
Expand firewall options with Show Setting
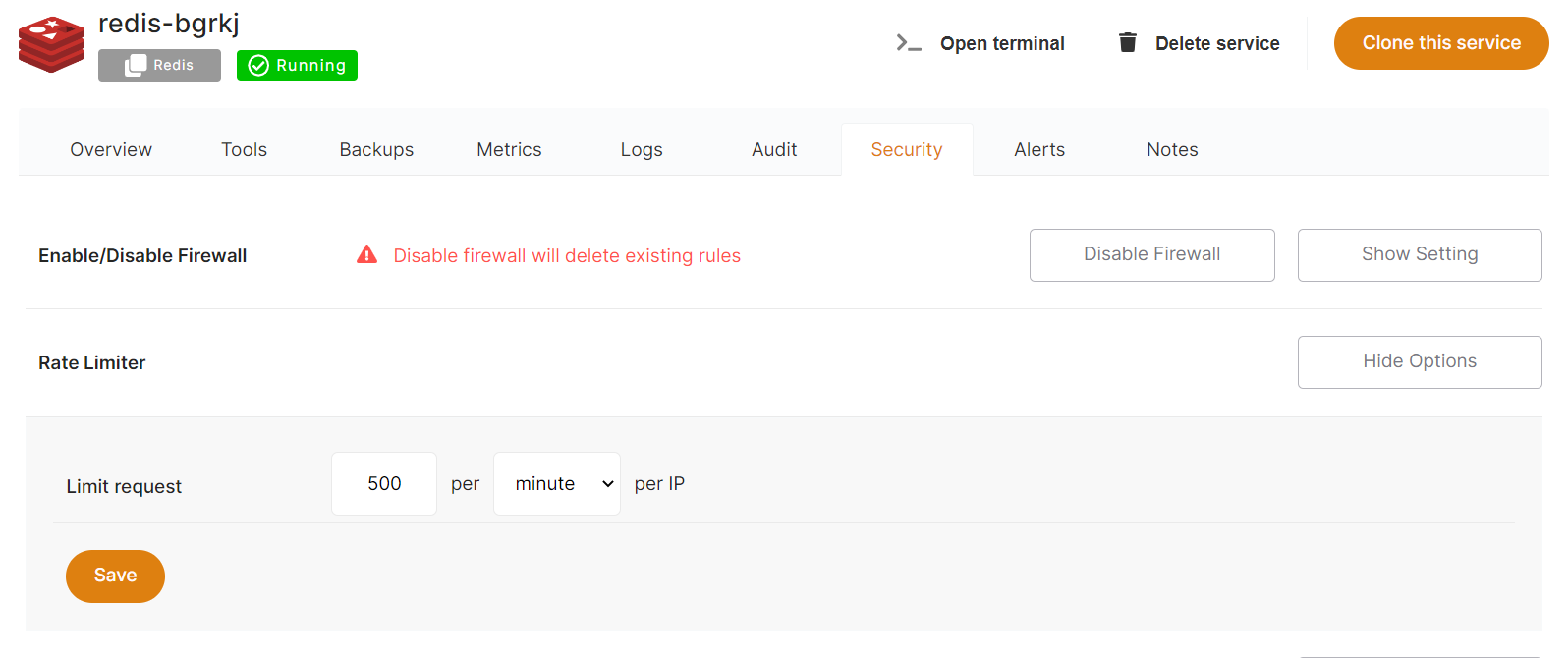[x=1419, y=254]
